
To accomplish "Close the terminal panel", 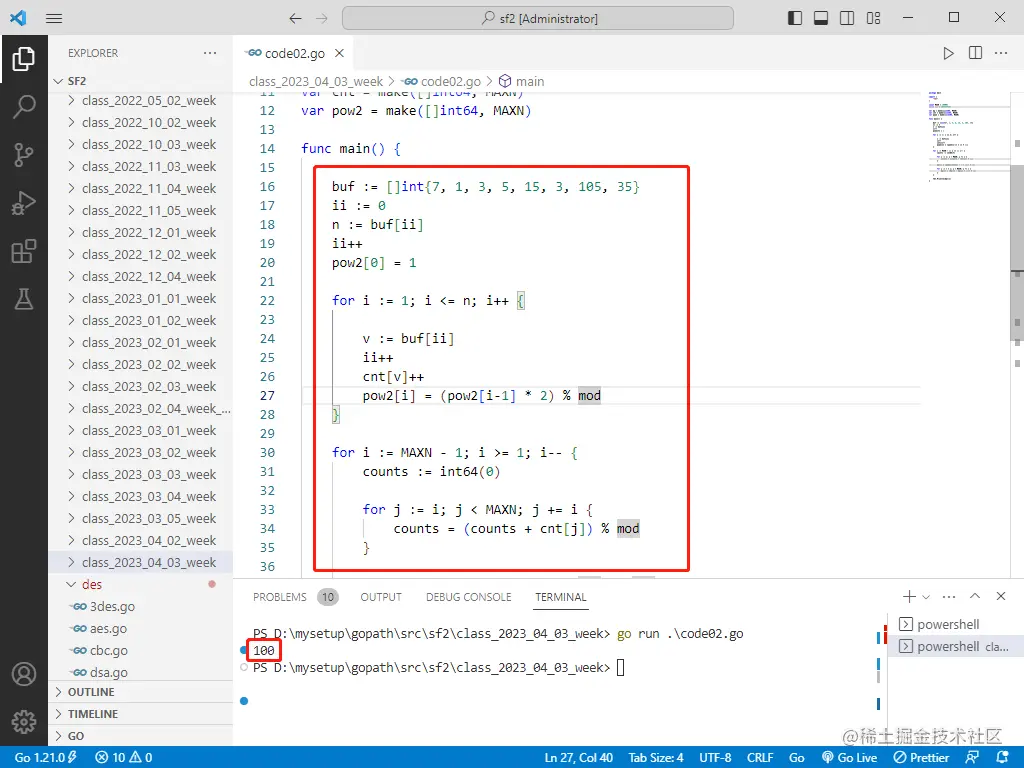I will tap(1001, 596).
